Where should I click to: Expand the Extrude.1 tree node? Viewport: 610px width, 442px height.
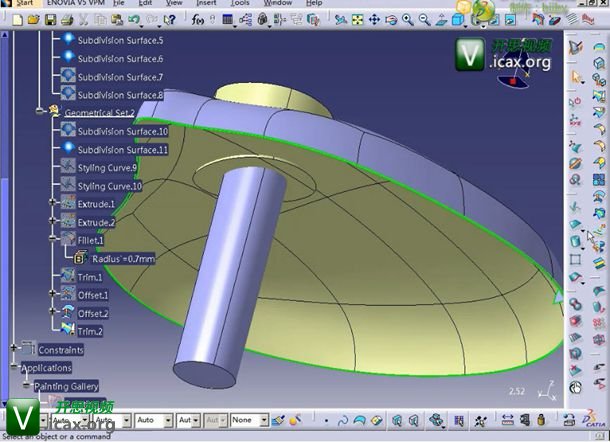[x=54, y=204]
